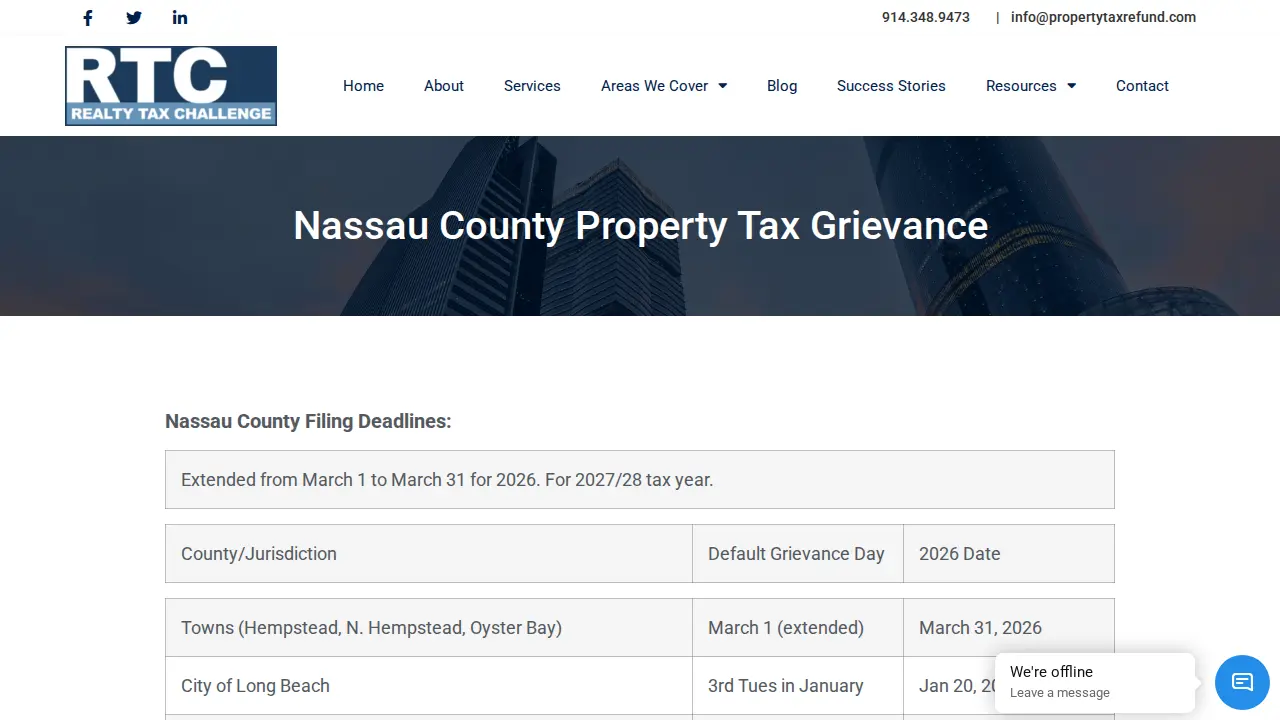
Task: Select the March 31, 2026 date cell
Action: click(x=1009, y=628)
